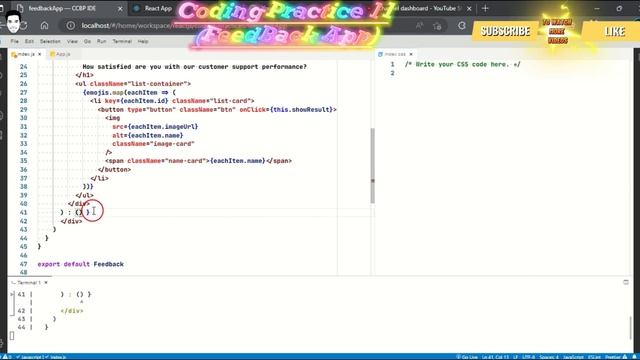Click the browser refresh icon

24,25
